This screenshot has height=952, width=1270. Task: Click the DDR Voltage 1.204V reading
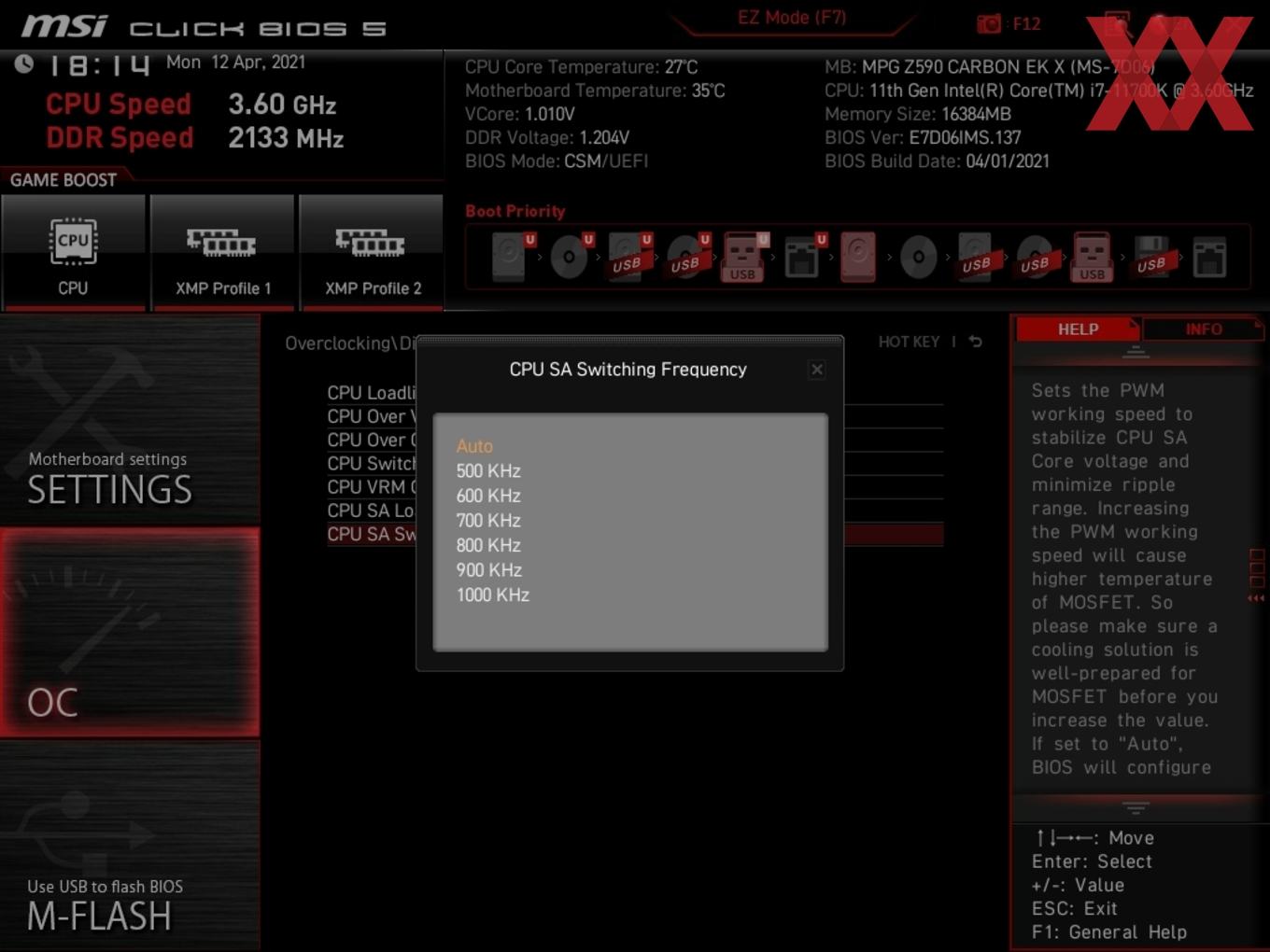click(x=547, y=137)
